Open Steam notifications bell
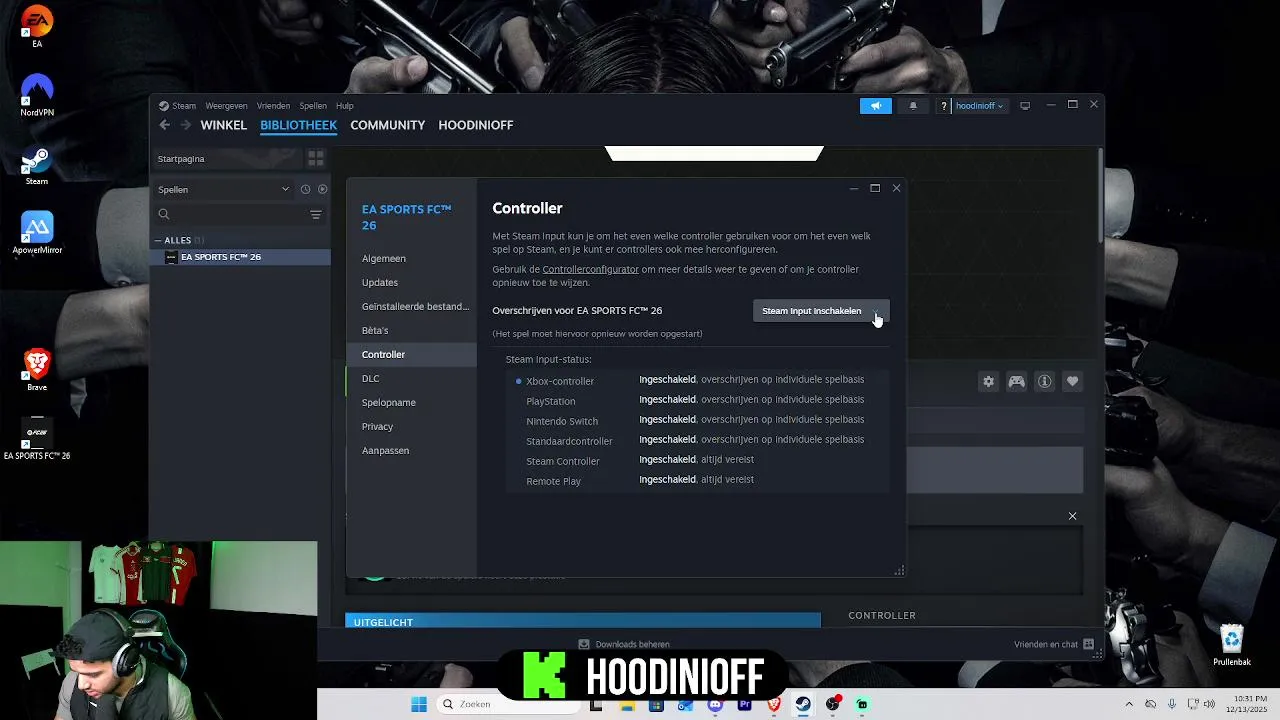Viewport: 1280px width, 720px height. [913, 106]
